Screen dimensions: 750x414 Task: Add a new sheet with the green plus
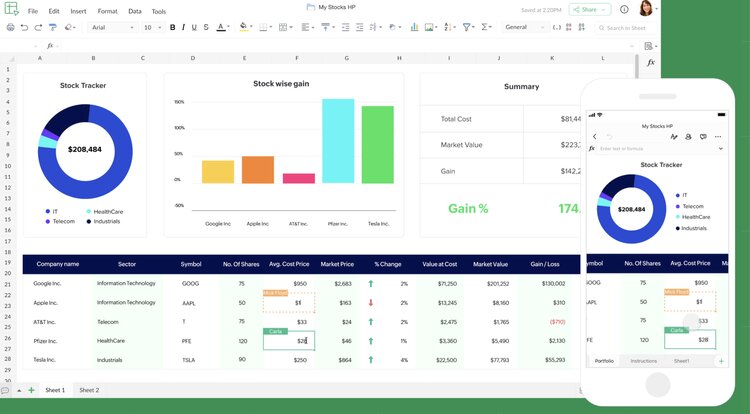click(x=31, y=390)
